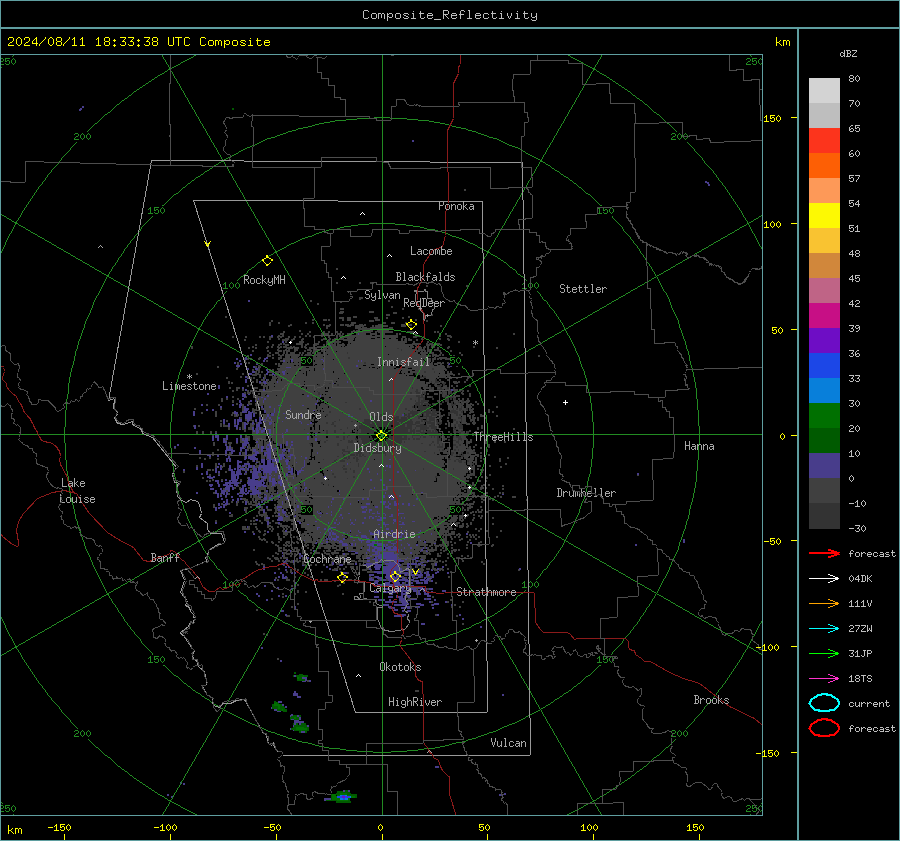Click the RockyMH label
The image size is (900, 841).
pyautogui.click(x=264, y=280)
